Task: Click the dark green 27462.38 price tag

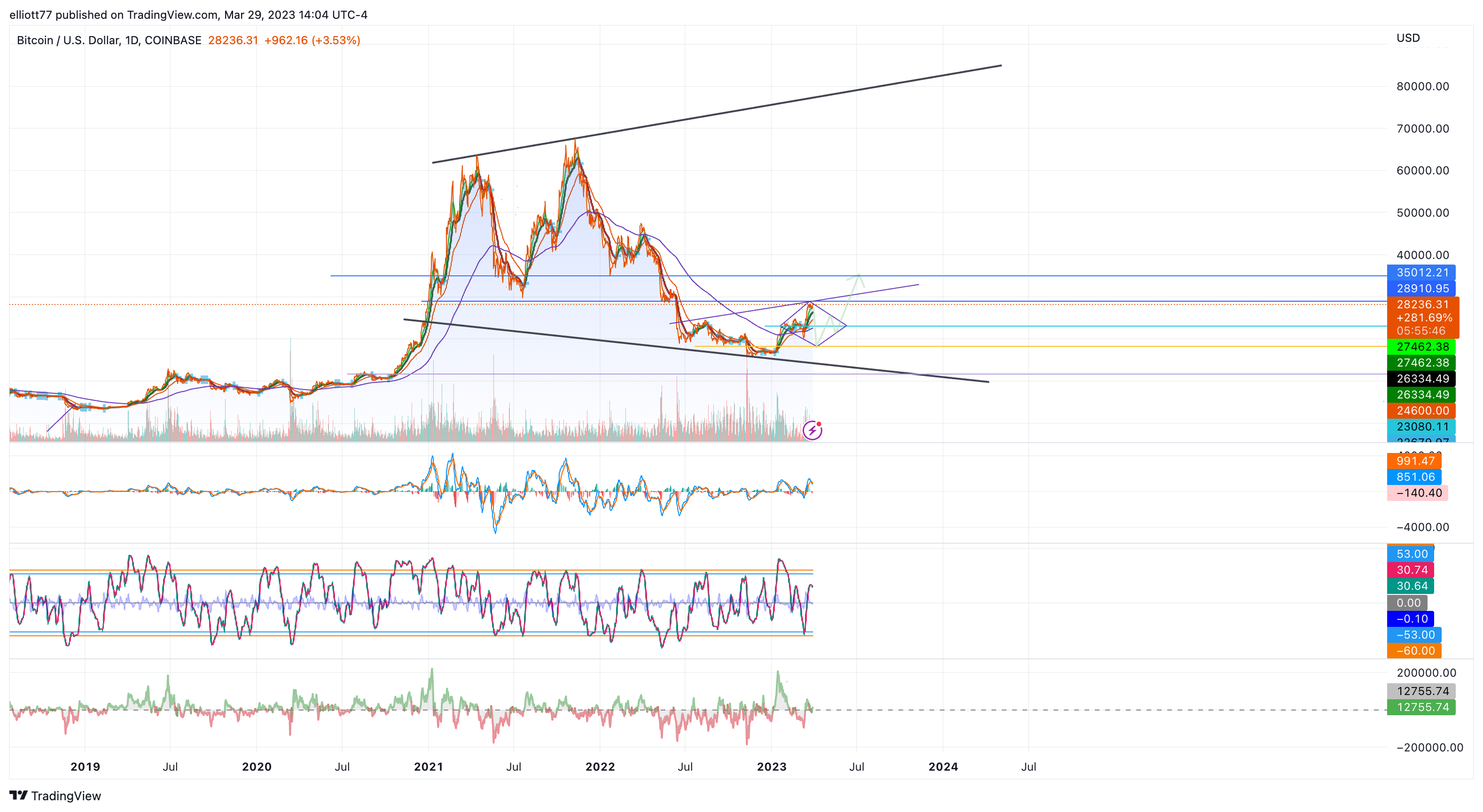Action: [x=1421, y=362]
